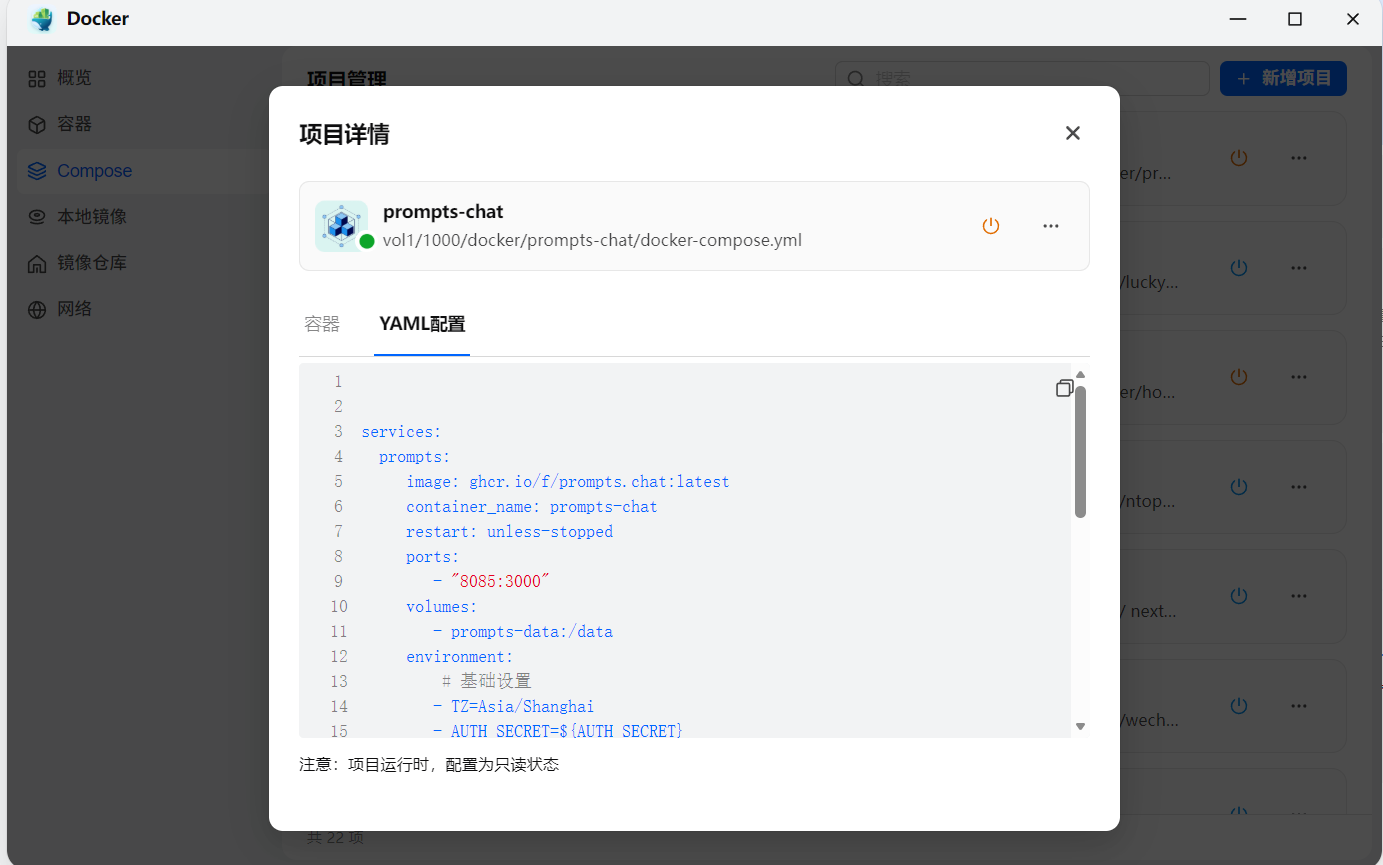
Task: Open the prompts-chat more options menu in dialog
Action: tap(1051, 226)
